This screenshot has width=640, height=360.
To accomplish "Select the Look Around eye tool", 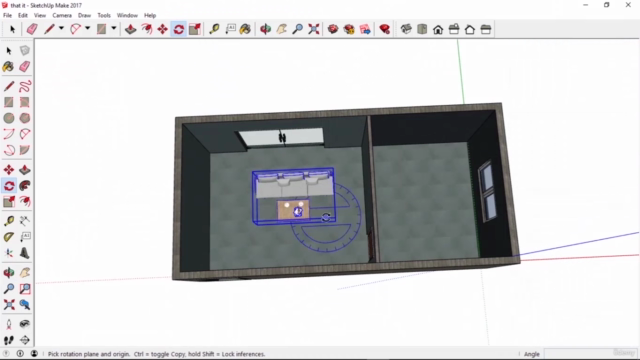I will pyautogui.click(x=24, y=324).
